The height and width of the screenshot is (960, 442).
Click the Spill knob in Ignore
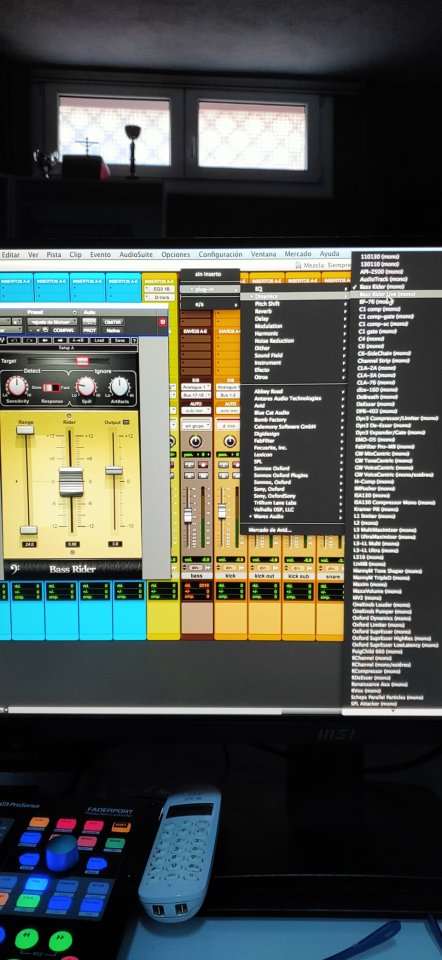click(86, 386)
